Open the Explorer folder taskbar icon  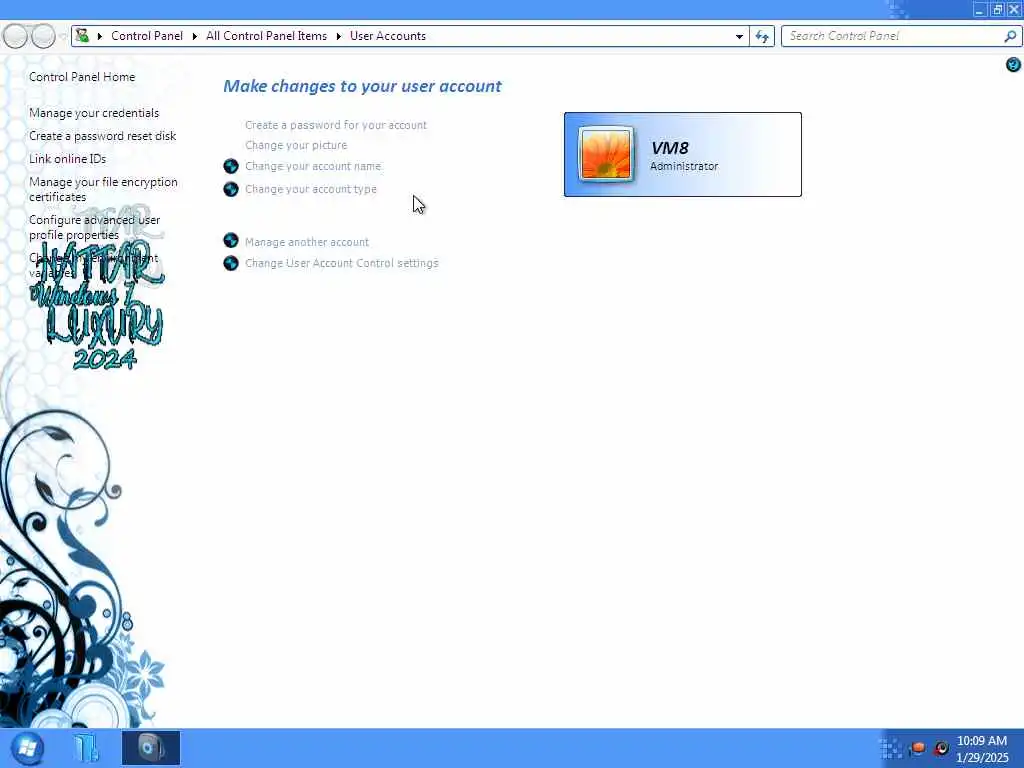[86, 748]
